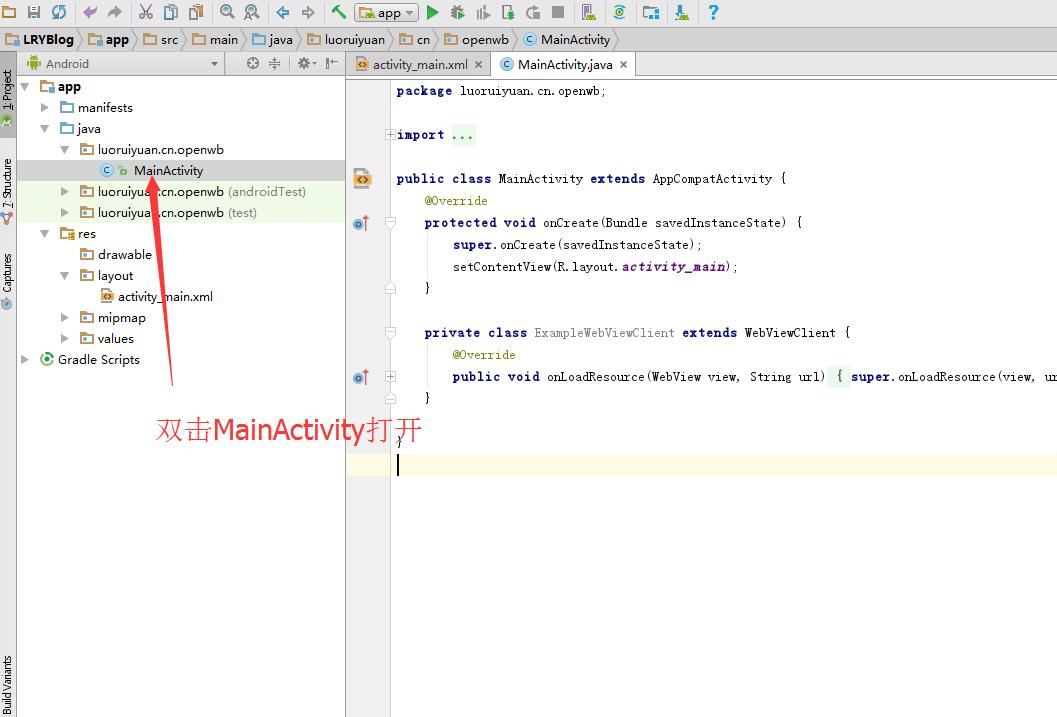Run app with coverage icon
Image resolution: width=1057 pixels, height=717 pixels.
(483, 12)
